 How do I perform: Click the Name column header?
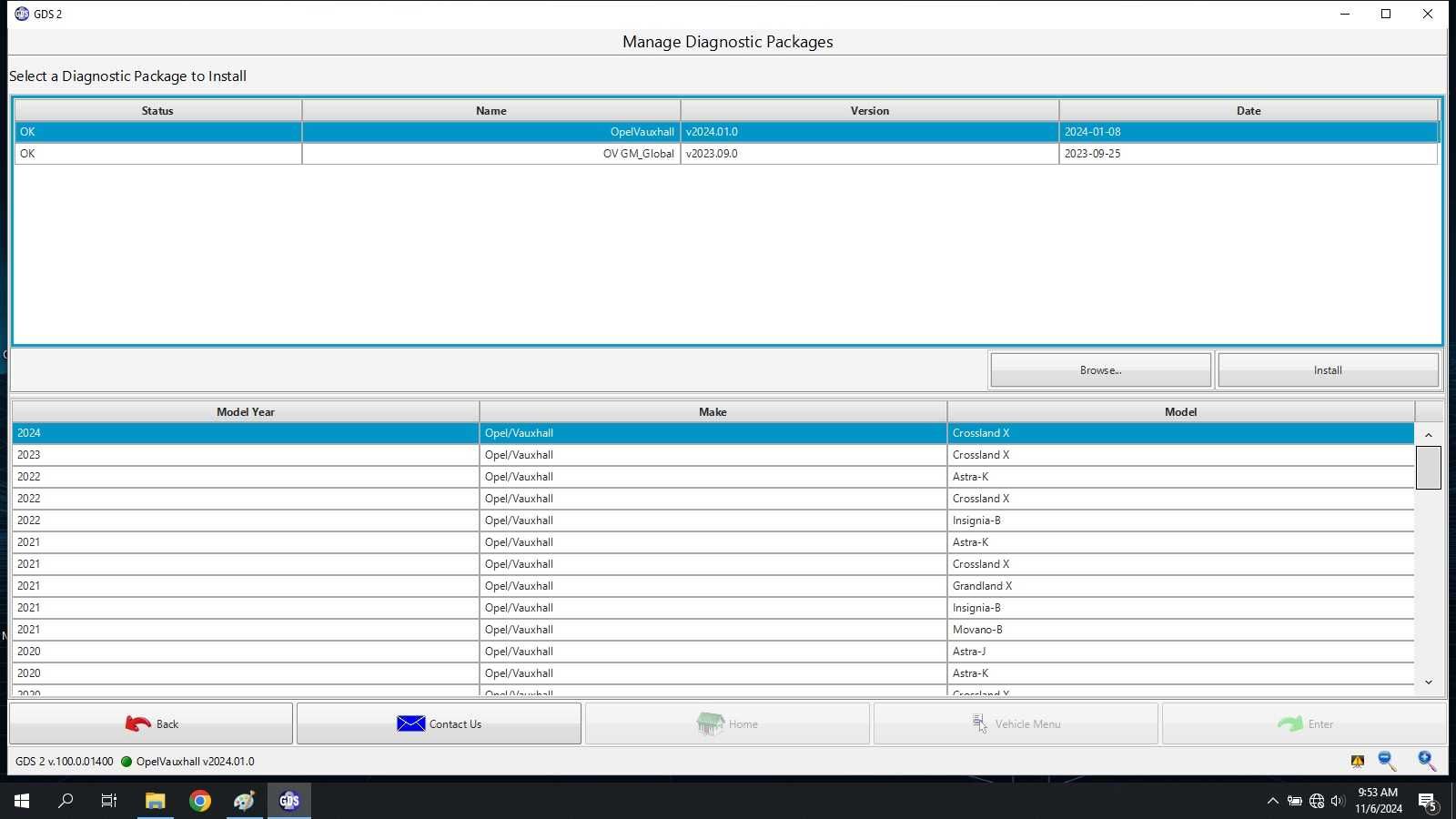pos(491,111)
